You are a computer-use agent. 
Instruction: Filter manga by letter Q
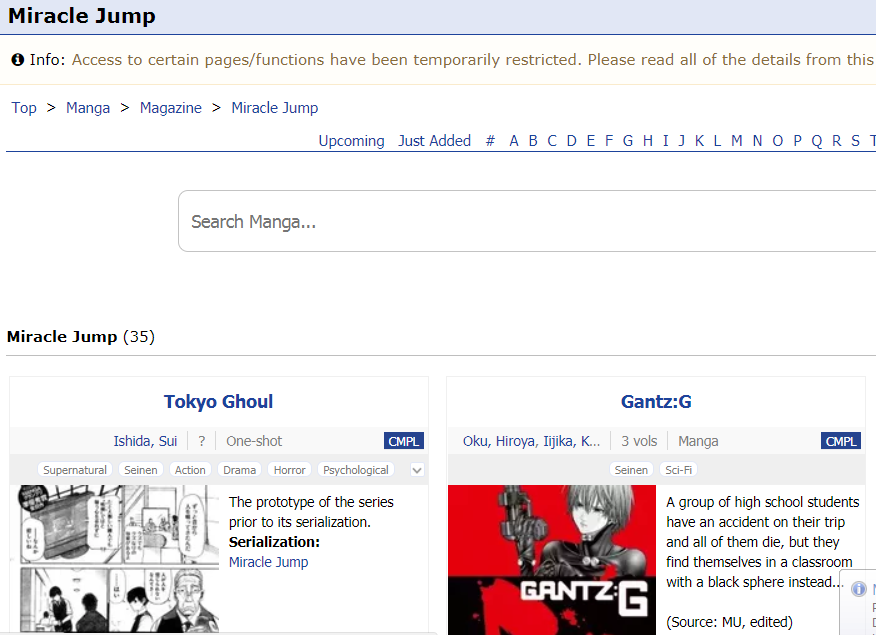click(817, 141)
